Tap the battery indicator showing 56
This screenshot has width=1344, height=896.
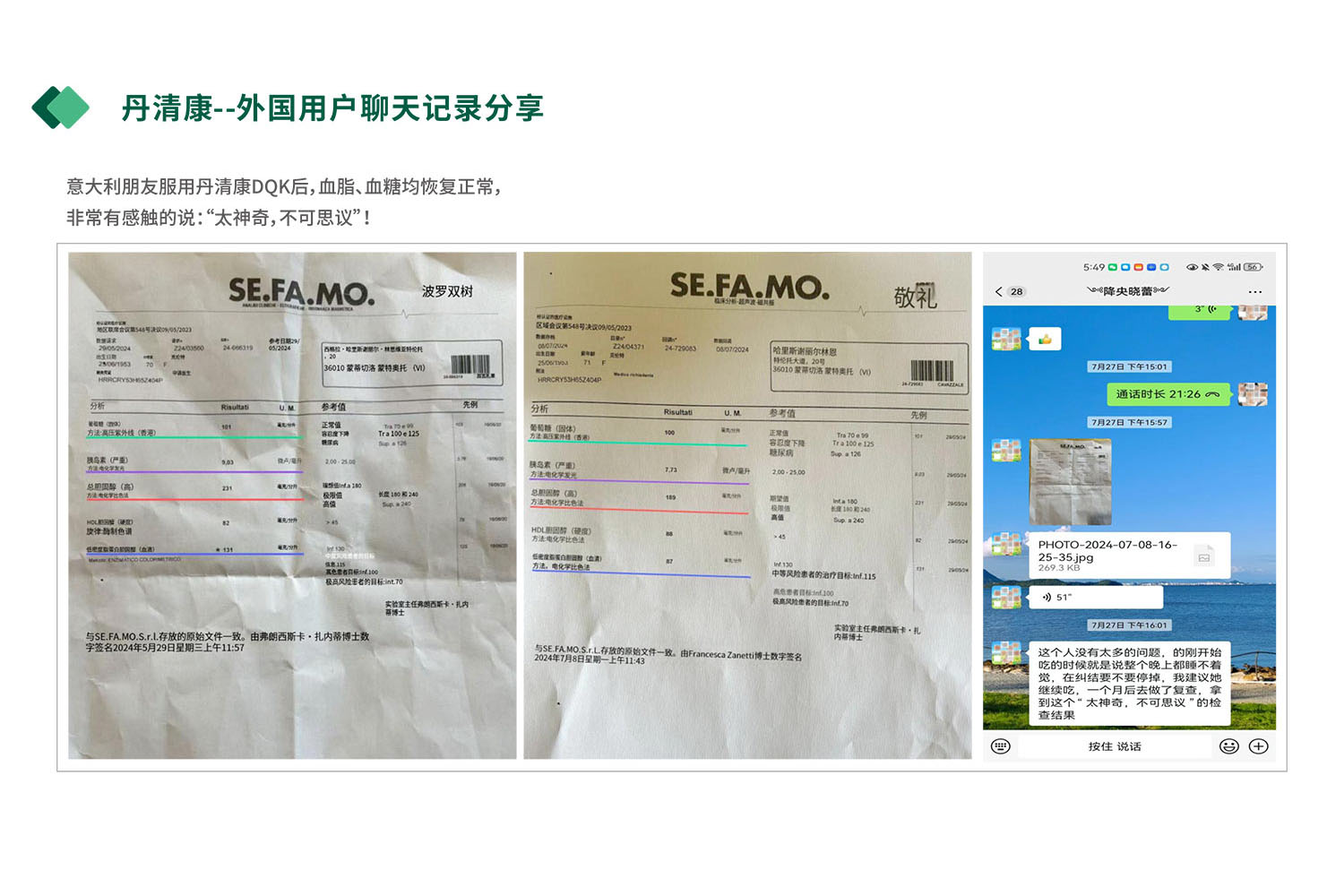coord(1253,267)
